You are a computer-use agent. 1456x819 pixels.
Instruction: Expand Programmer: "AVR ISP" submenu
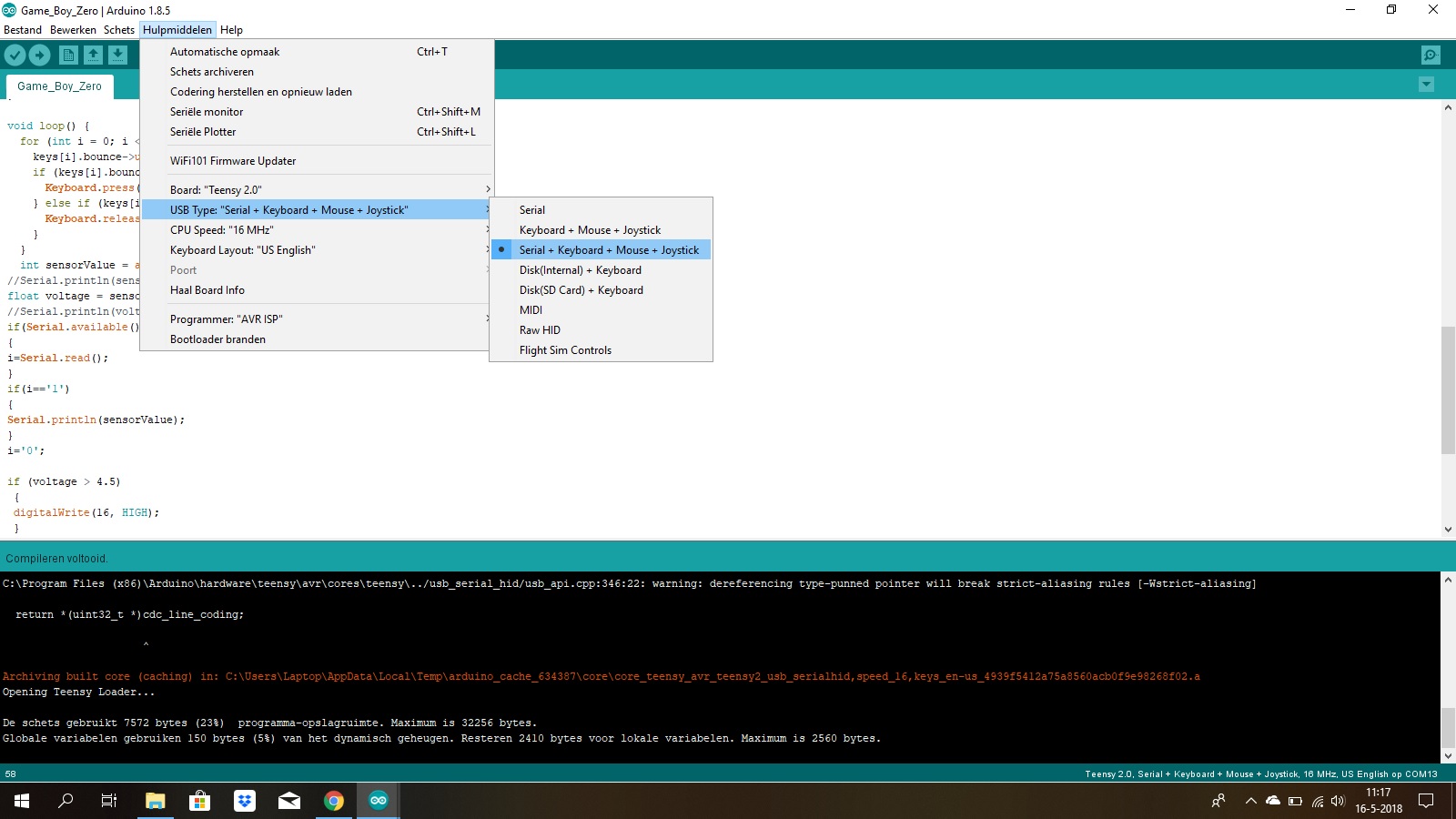[317, 319]
